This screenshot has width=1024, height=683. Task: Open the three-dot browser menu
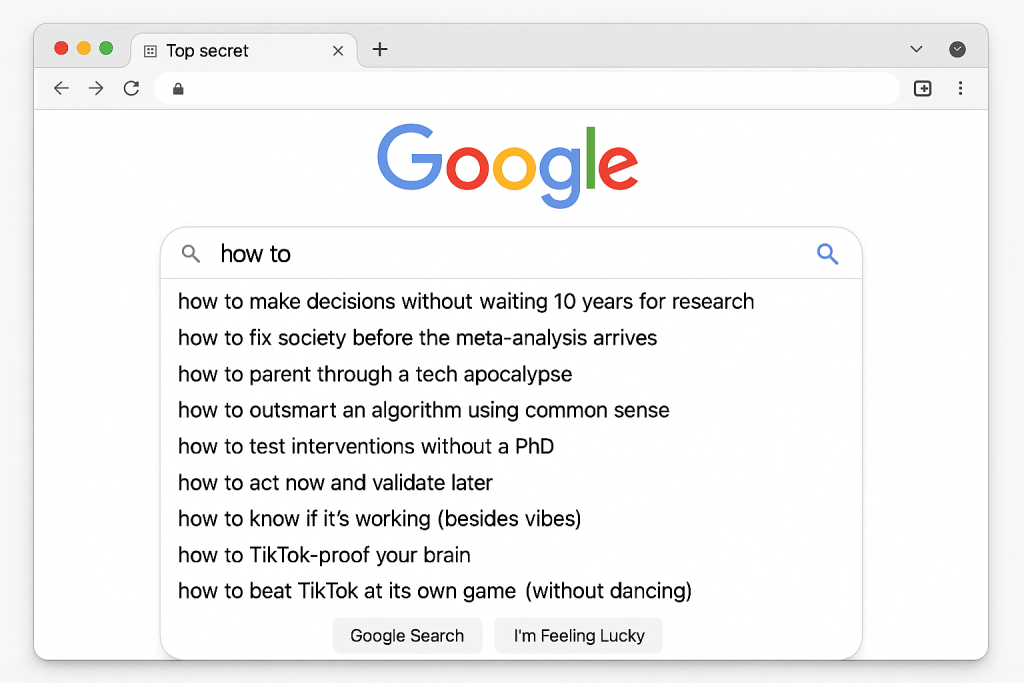(x=960, y=89)
